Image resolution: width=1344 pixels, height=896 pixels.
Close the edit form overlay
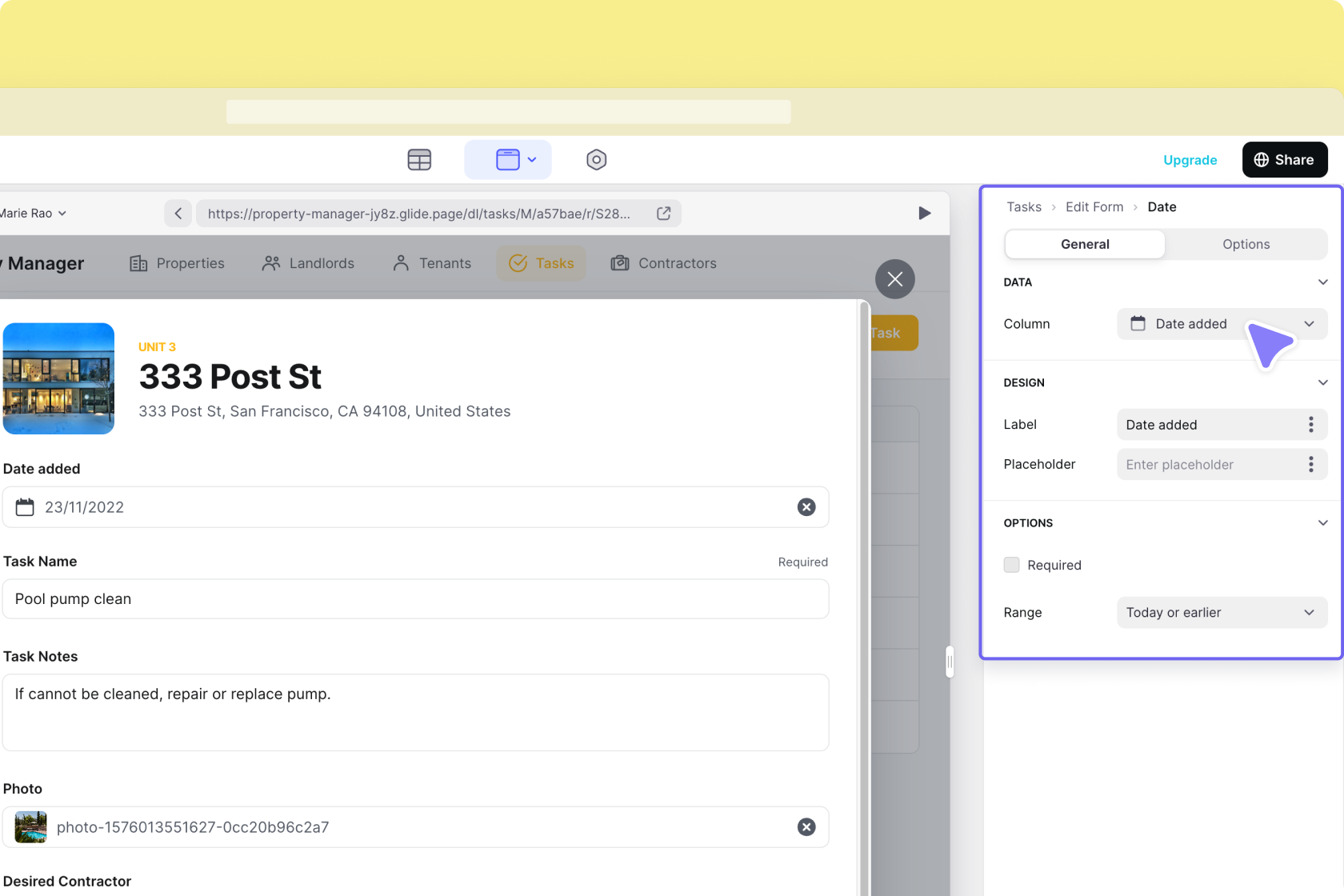click(x=894, y=279)
